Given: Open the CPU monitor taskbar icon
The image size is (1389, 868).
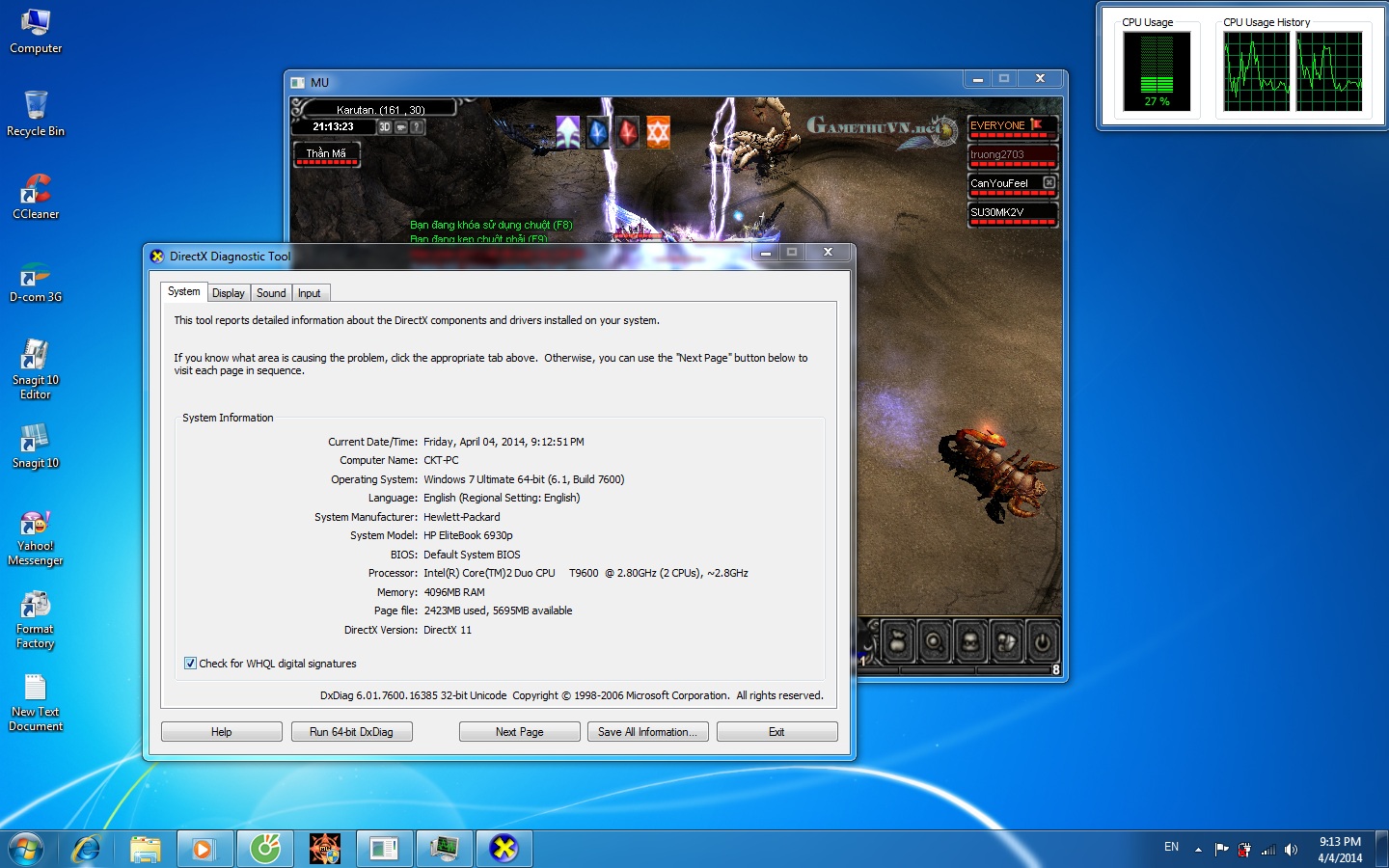Looking at the screenshot, I should click(x=445, y=849).
